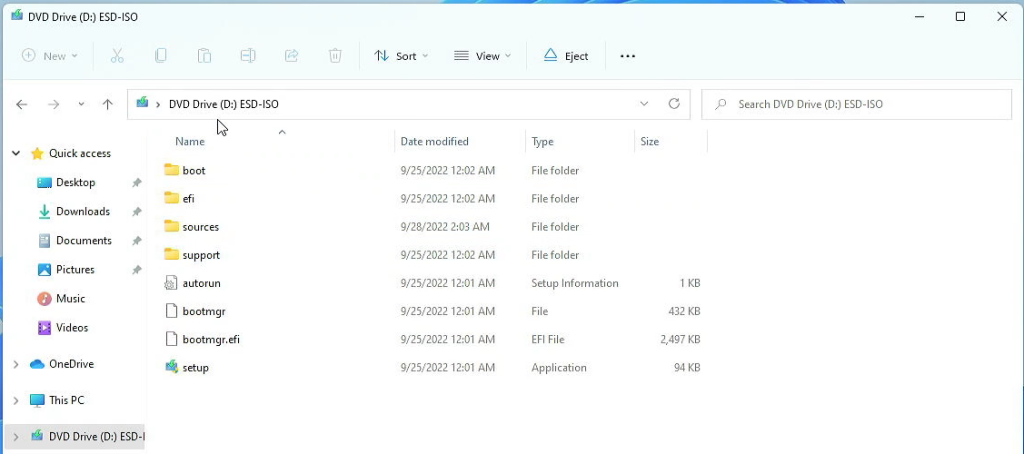Click the Delete trash icon

click(335, 56)
